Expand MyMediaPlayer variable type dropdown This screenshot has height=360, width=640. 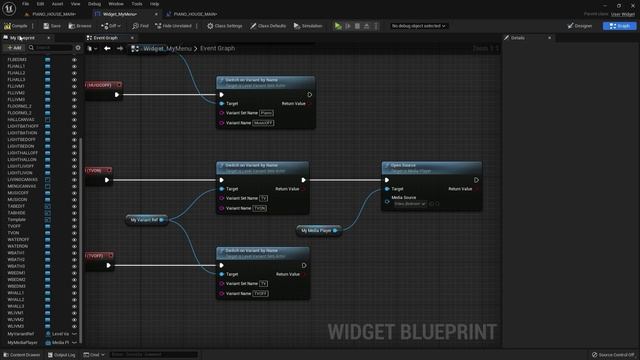74,342
